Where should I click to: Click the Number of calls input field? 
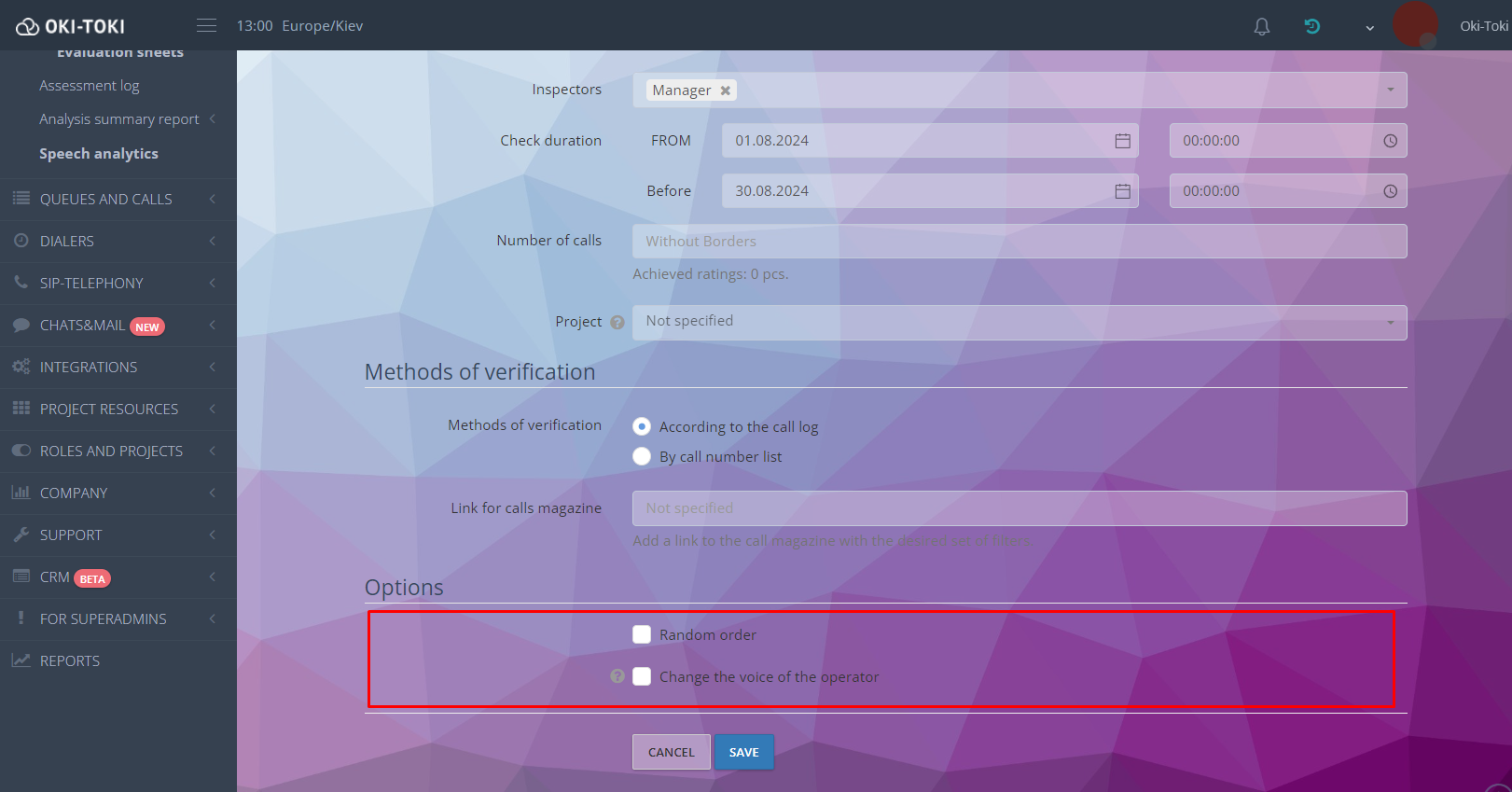(1019, 242)
